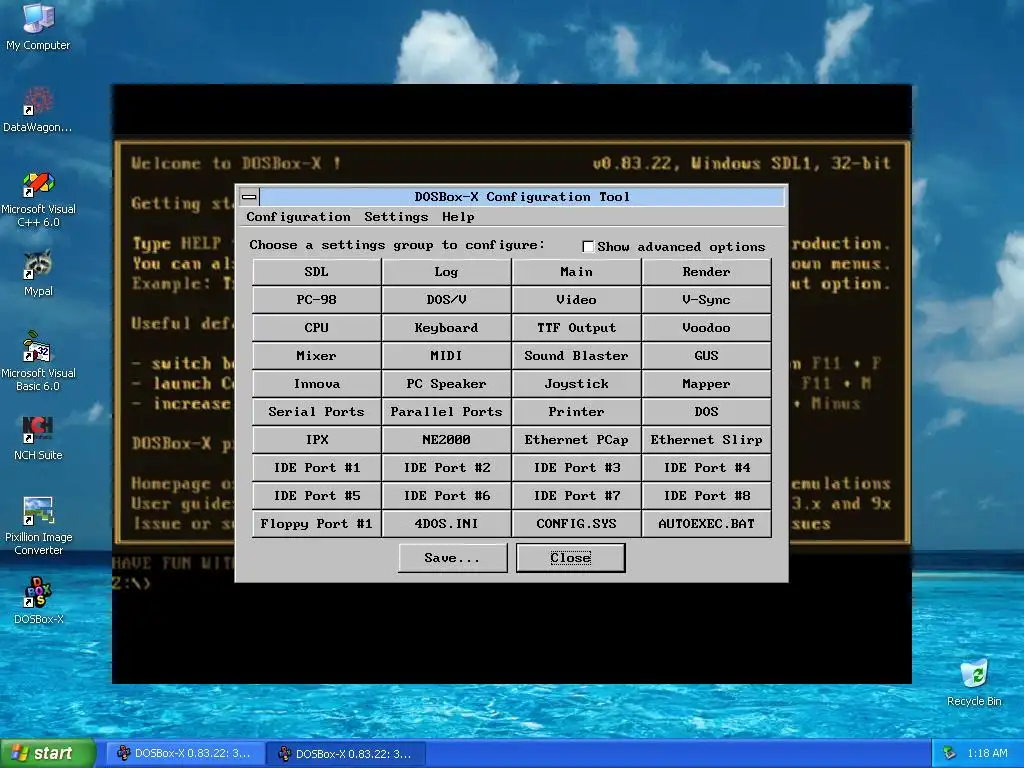Open the IPX settings group
Image resolution: width=1024 pixels, height=768 pixels.
[x=316, y=440]
